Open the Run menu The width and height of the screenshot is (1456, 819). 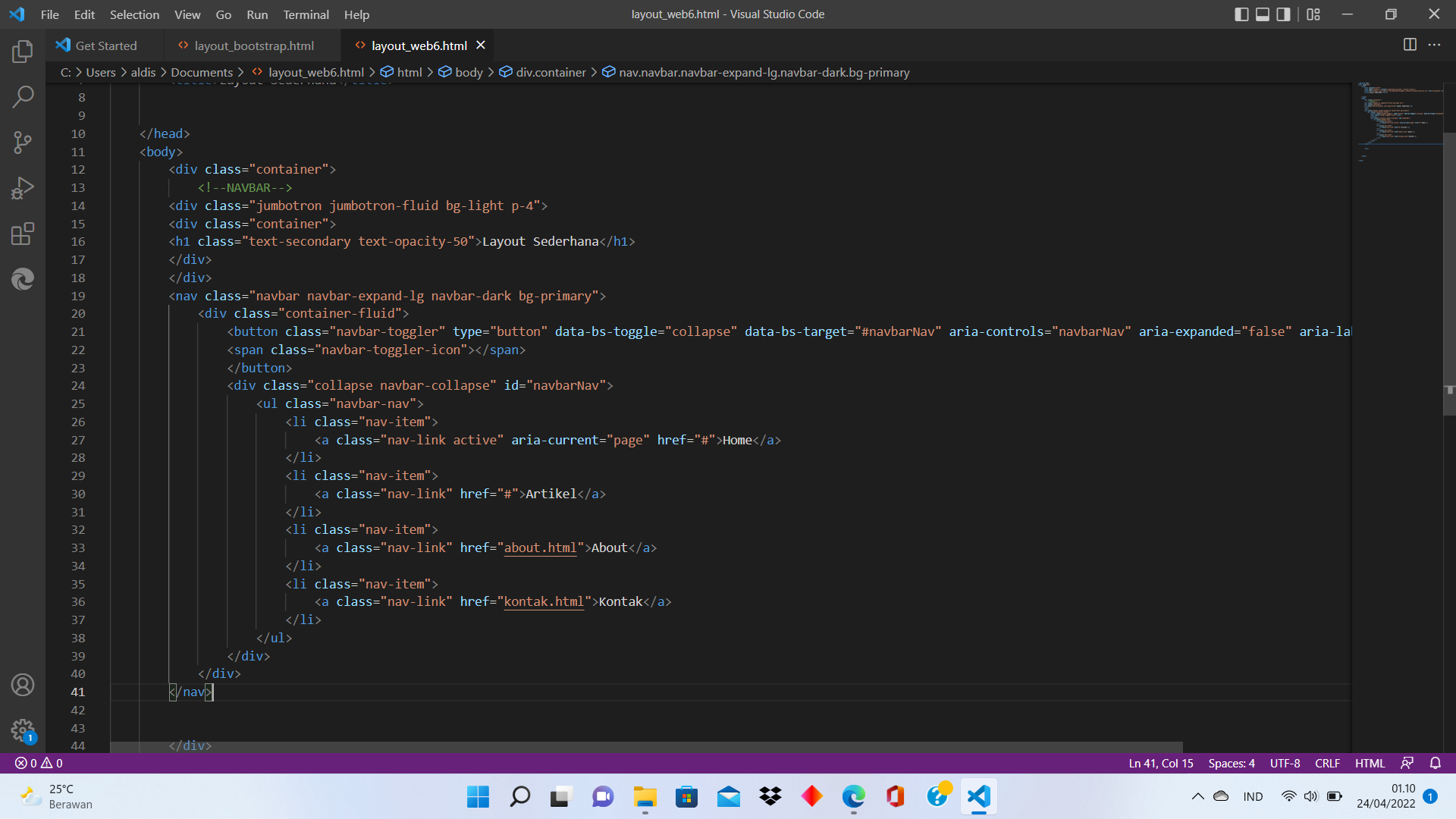pyautogui.click(x=256, y=14)
